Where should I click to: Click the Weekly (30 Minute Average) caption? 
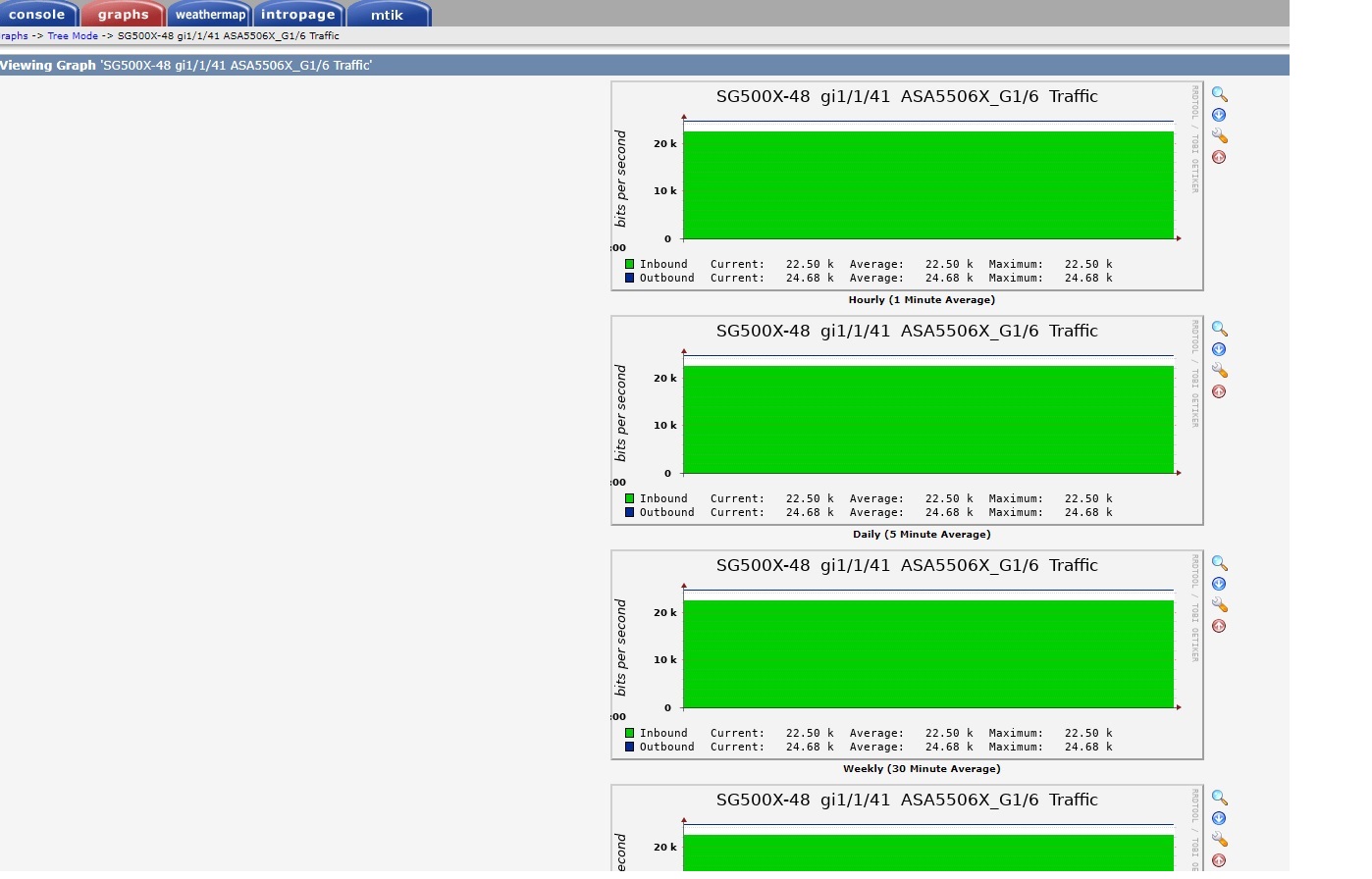pos(922,769)
